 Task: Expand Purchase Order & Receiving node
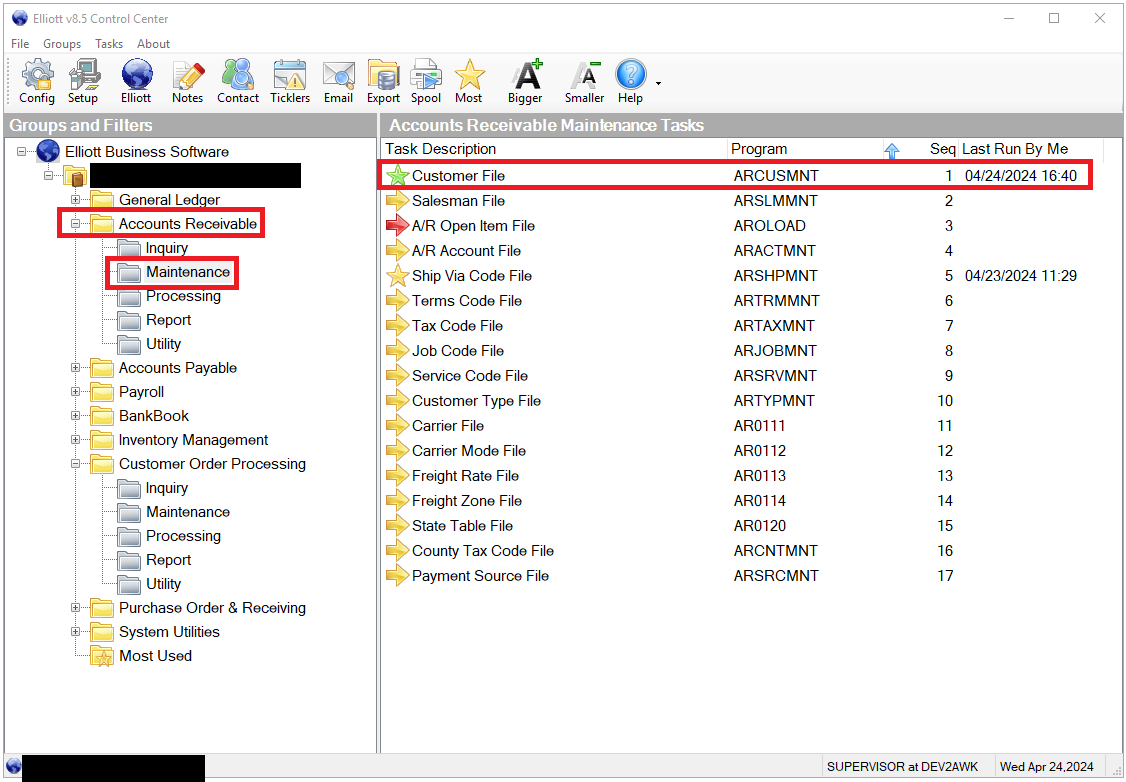click(75, 608)
